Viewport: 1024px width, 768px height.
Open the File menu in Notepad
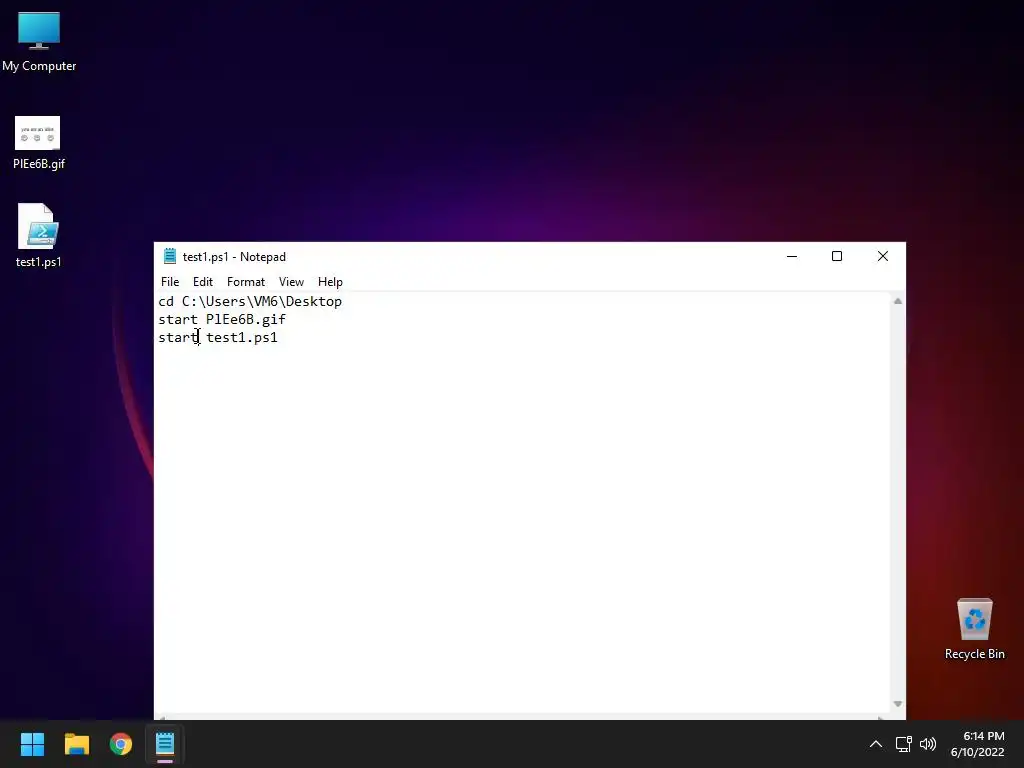pos(170,281)
